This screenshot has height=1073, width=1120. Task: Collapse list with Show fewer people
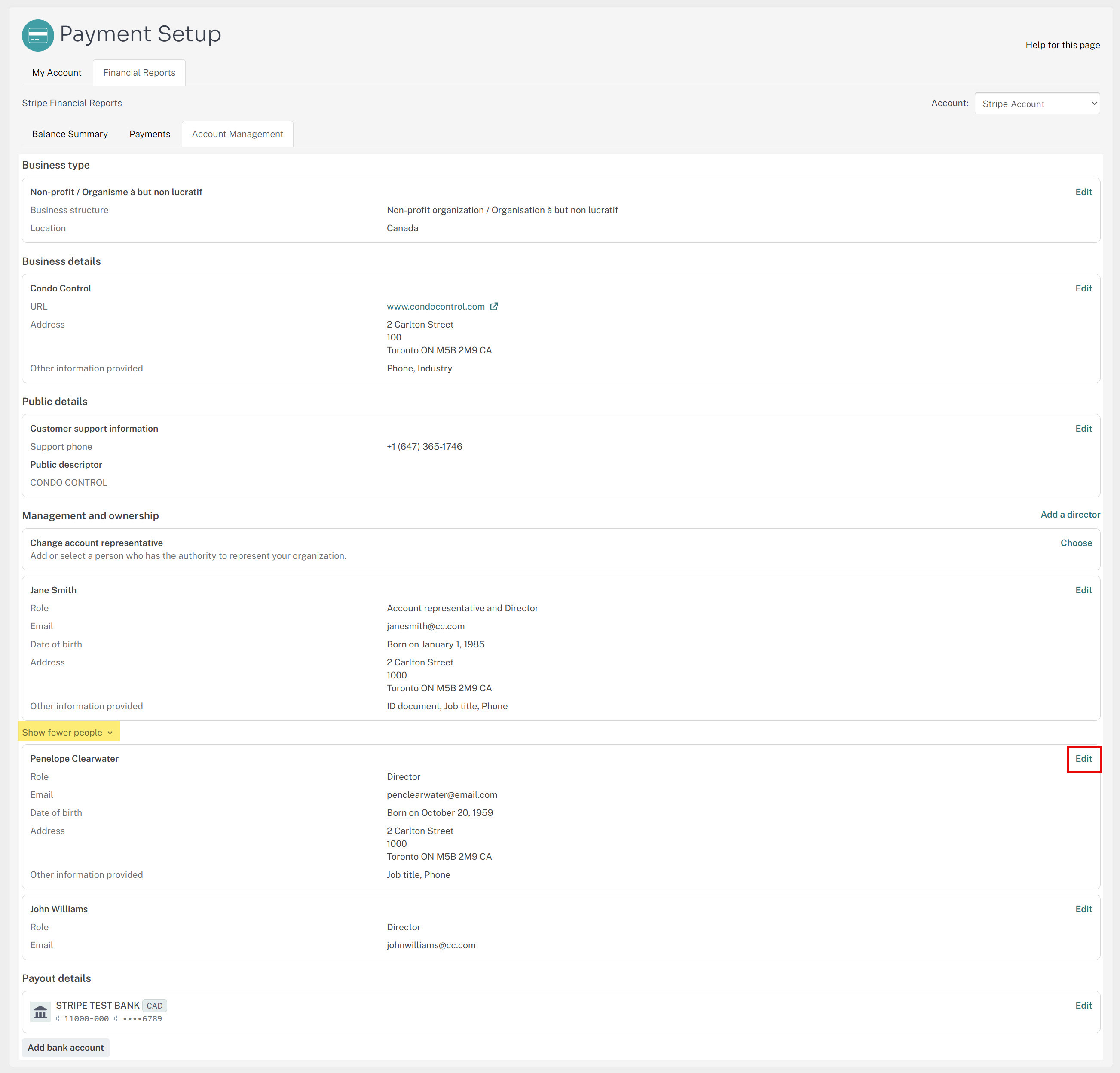point(68,732)
